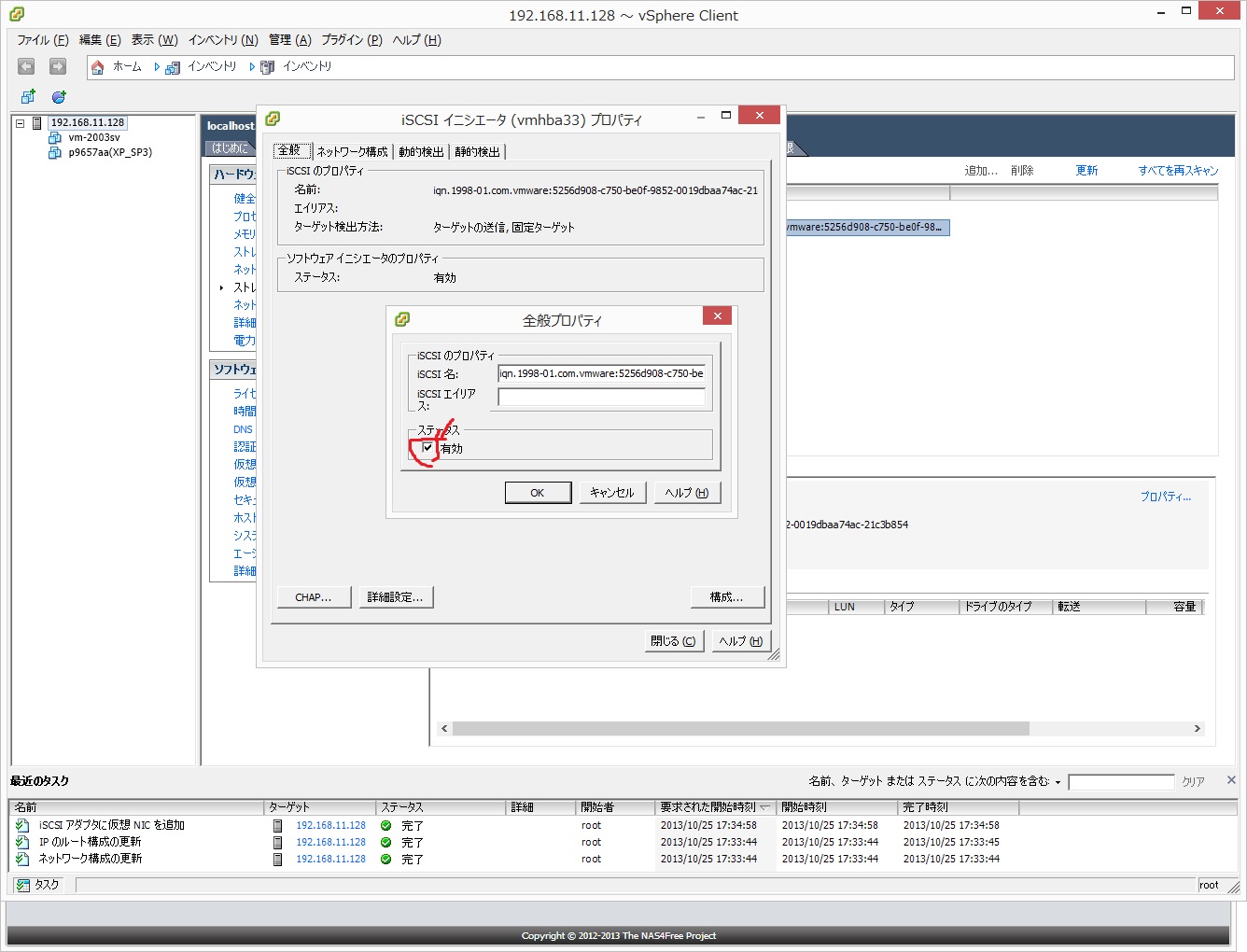Click the 192.168.11.128 link in the ネットワーク構成 task row

point(331,860)
